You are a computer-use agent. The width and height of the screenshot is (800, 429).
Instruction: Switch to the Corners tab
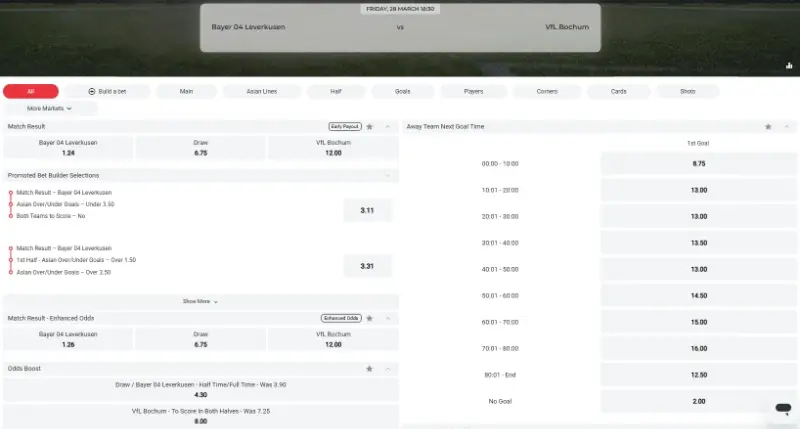tap(547, 91)
